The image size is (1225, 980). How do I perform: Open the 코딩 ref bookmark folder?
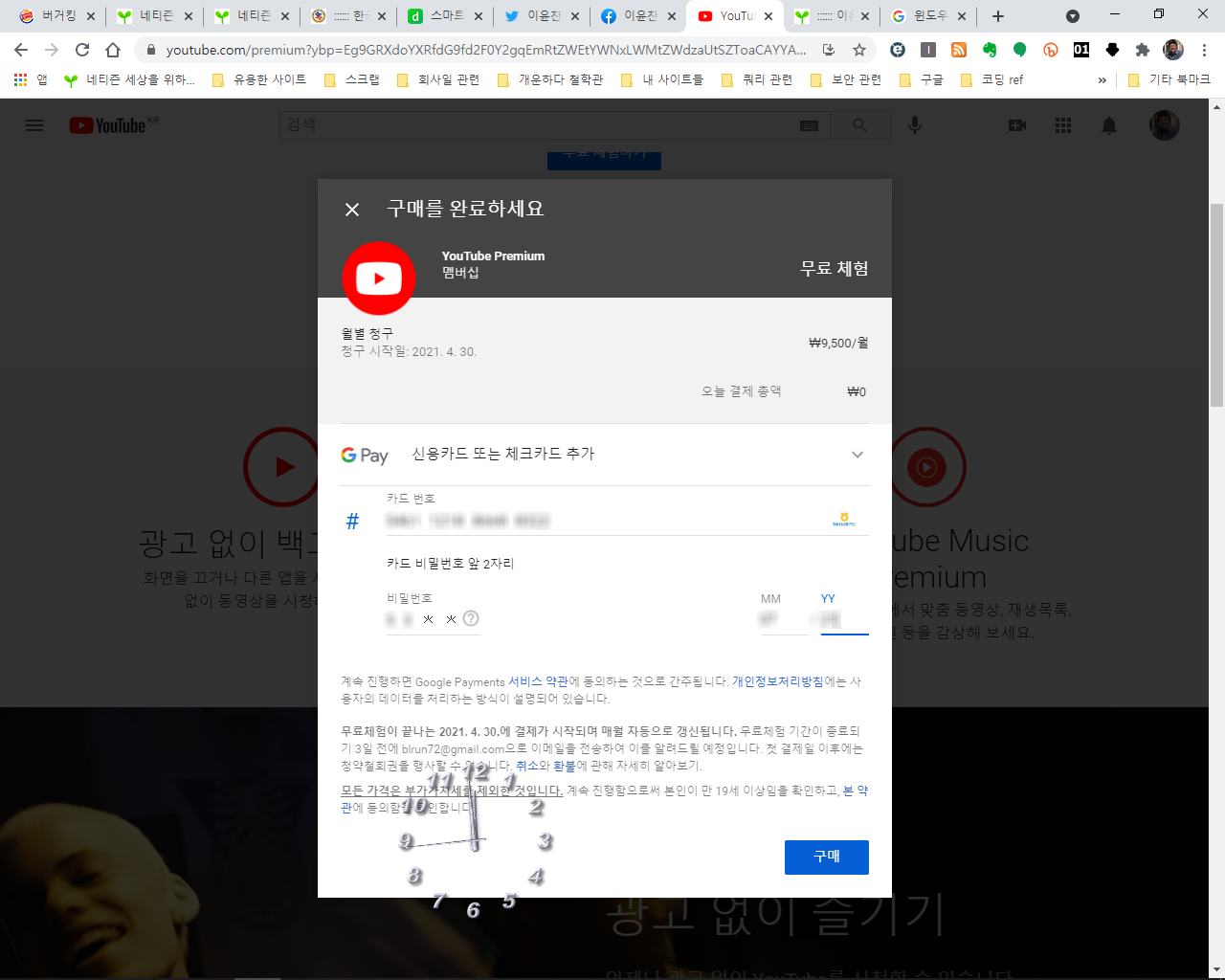tap(991, 79)
